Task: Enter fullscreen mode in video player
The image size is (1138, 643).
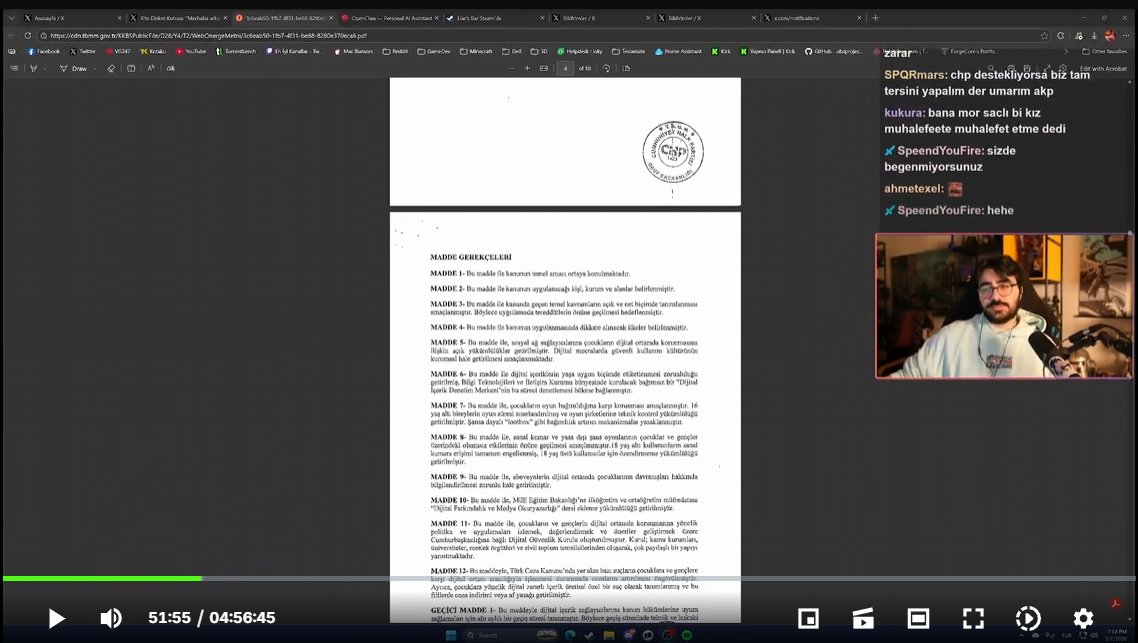Action: point(973,618)
